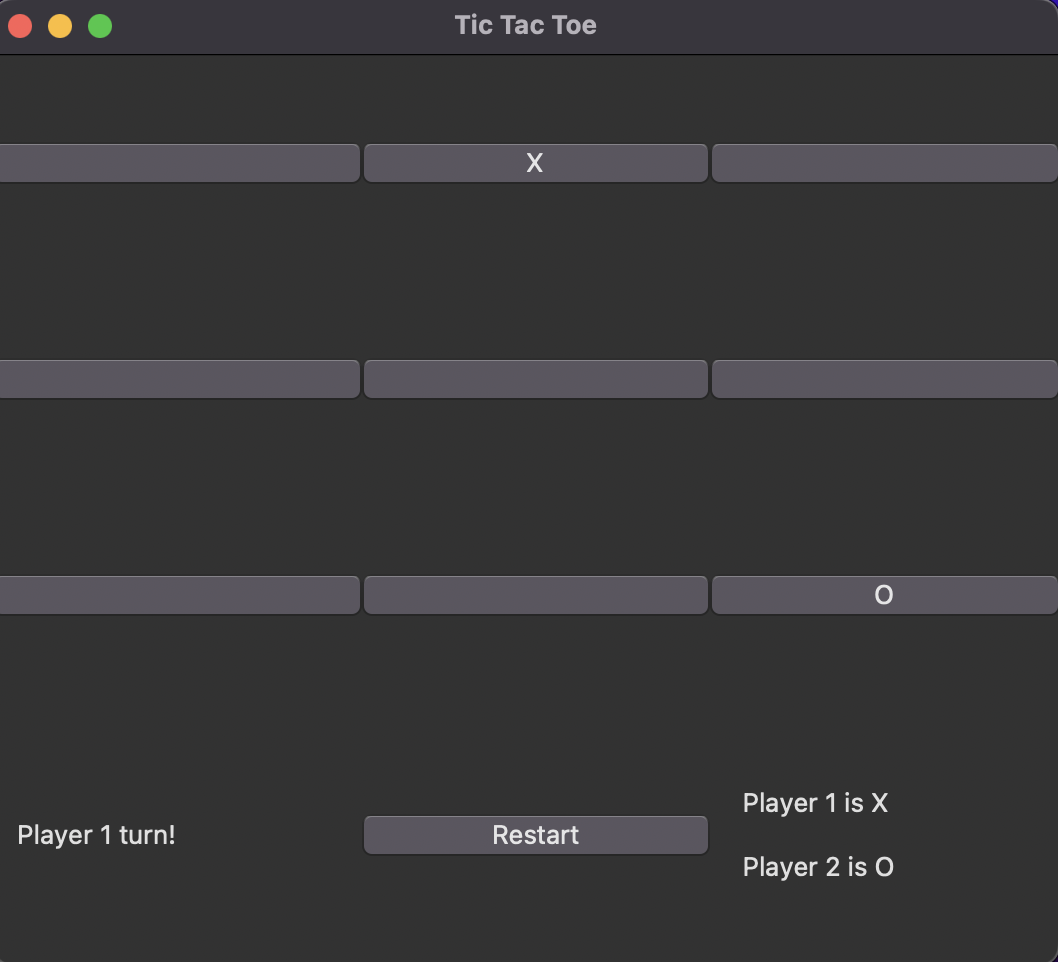Minimize the window with the yellow button
Screen dimensions: 1058x962
point(60,26)
